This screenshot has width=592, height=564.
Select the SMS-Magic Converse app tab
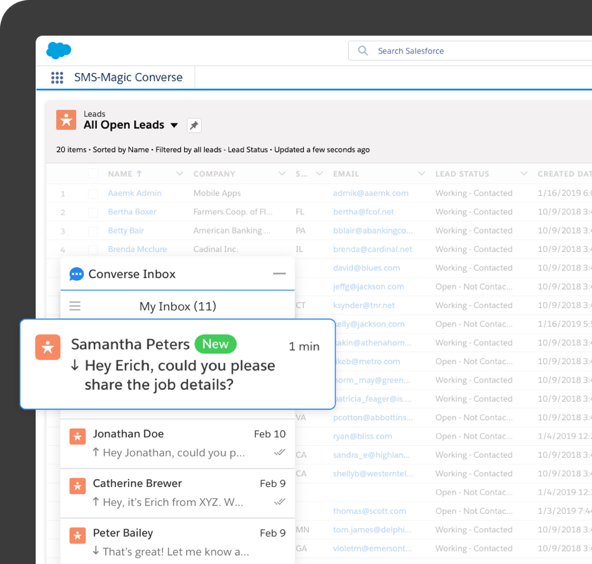128,77
